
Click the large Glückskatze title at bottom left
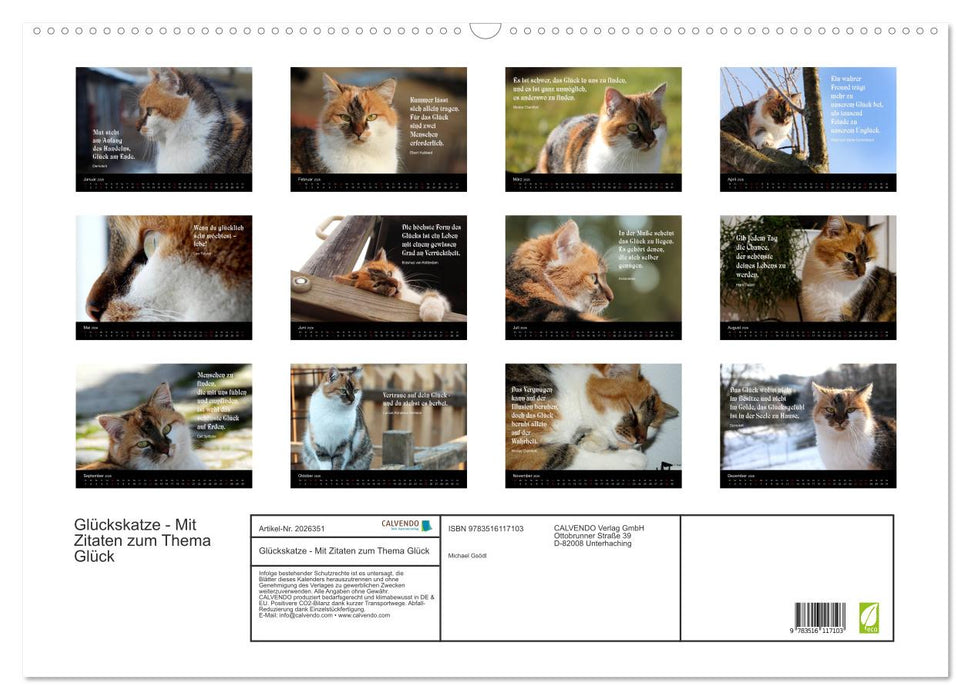(142, 540)
